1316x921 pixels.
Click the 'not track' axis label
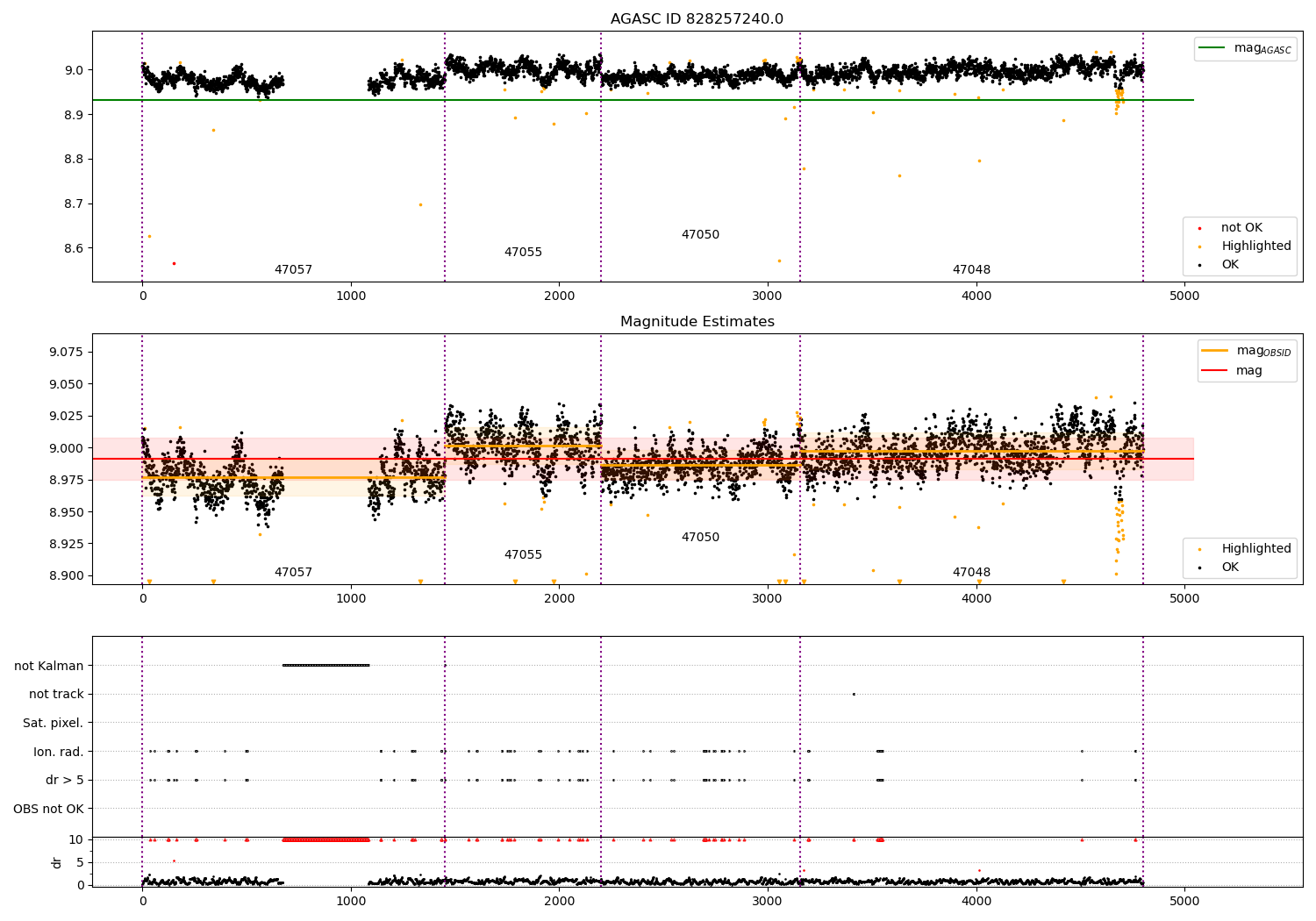pos(56,694)
